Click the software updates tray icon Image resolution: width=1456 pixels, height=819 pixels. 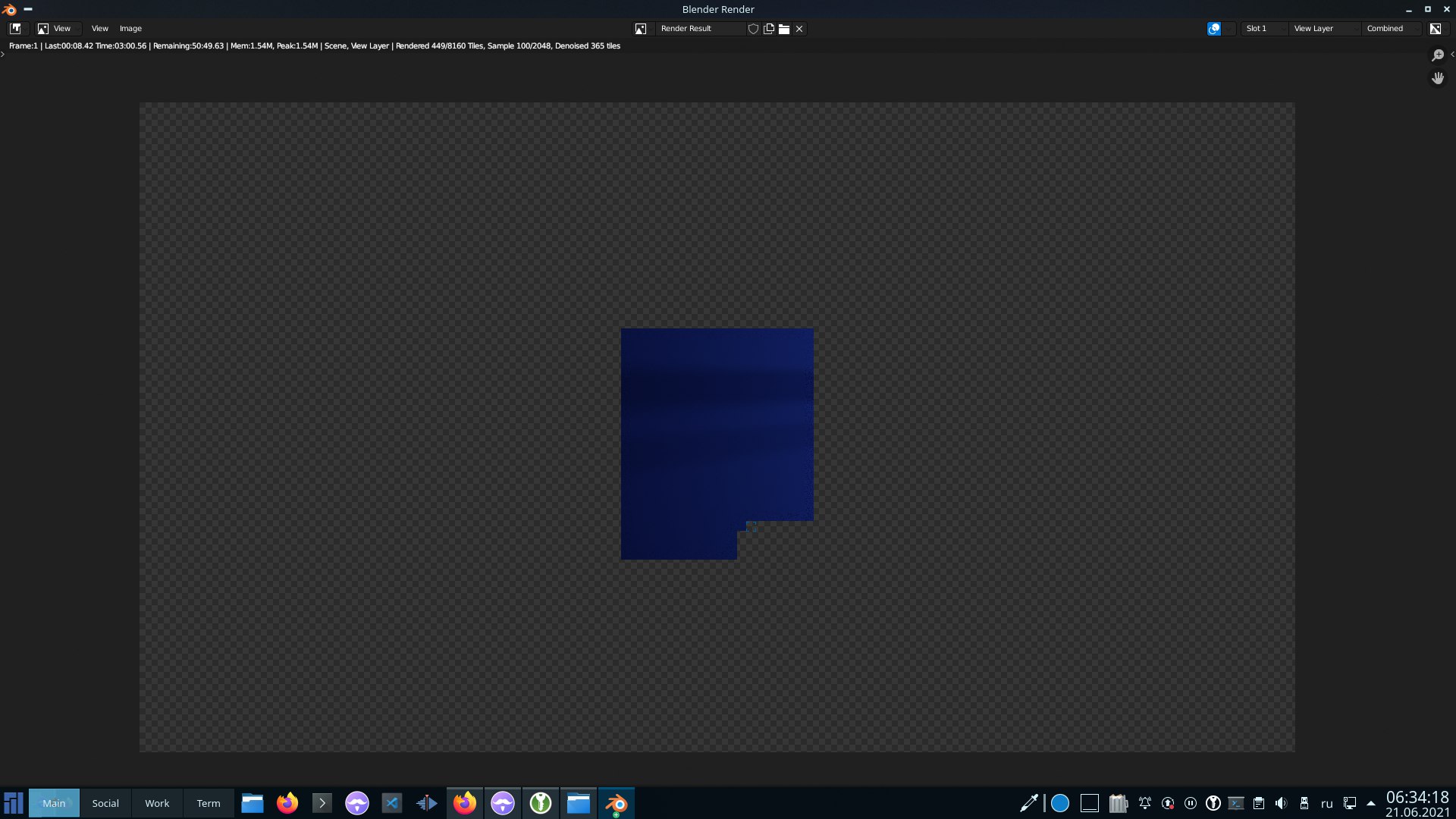1168,803
